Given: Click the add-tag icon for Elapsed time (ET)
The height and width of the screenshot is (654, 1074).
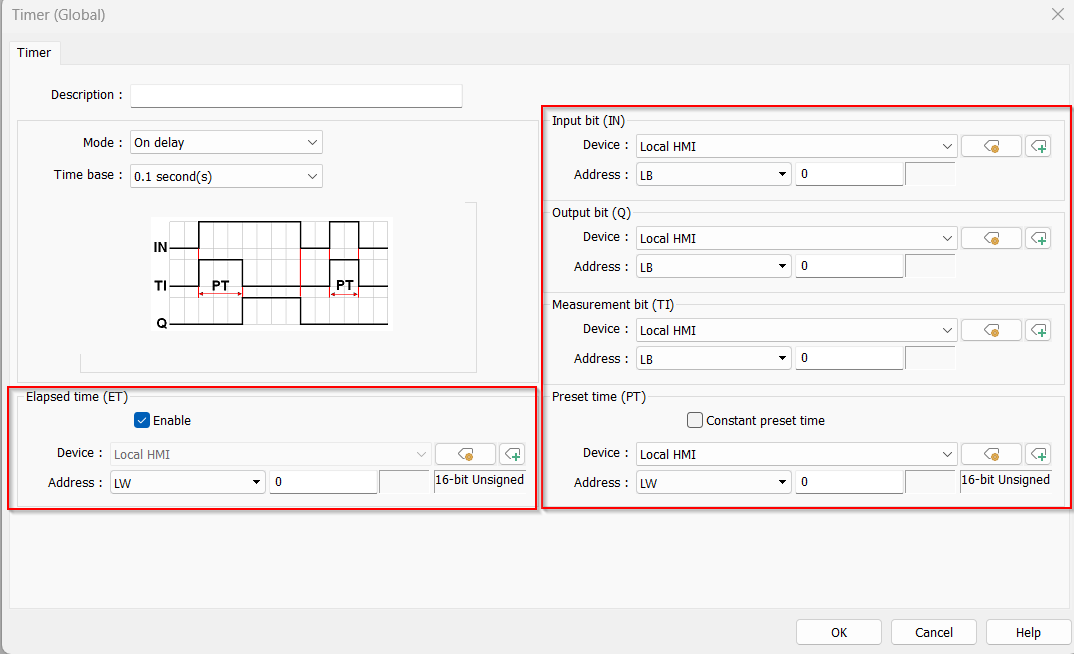Looking at the screenshot, I should tap(512, 454).
